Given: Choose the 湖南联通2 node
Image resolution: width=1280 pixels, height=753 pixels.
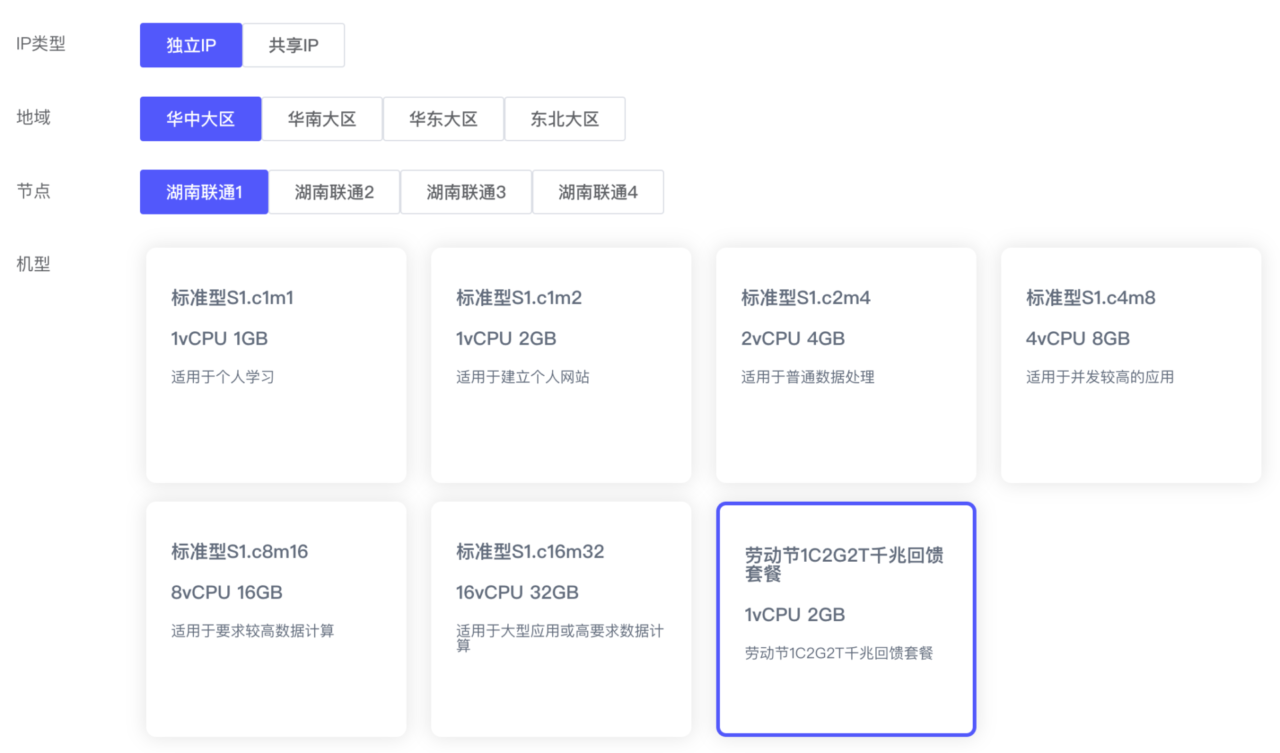Looking at the screenshot, I should [x=334, y=192].
